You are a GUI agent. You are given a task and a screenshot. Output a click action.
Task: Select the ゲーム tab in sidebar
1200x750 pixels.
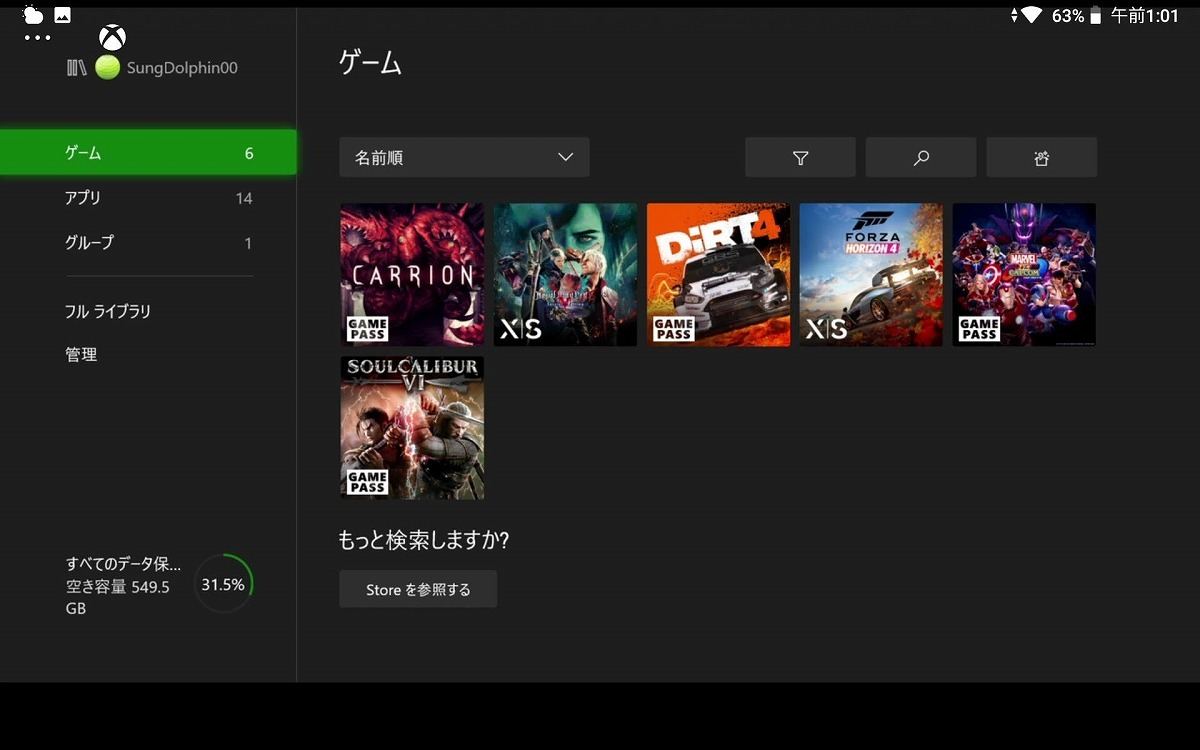pyautogui.click(x=148, y=153)
